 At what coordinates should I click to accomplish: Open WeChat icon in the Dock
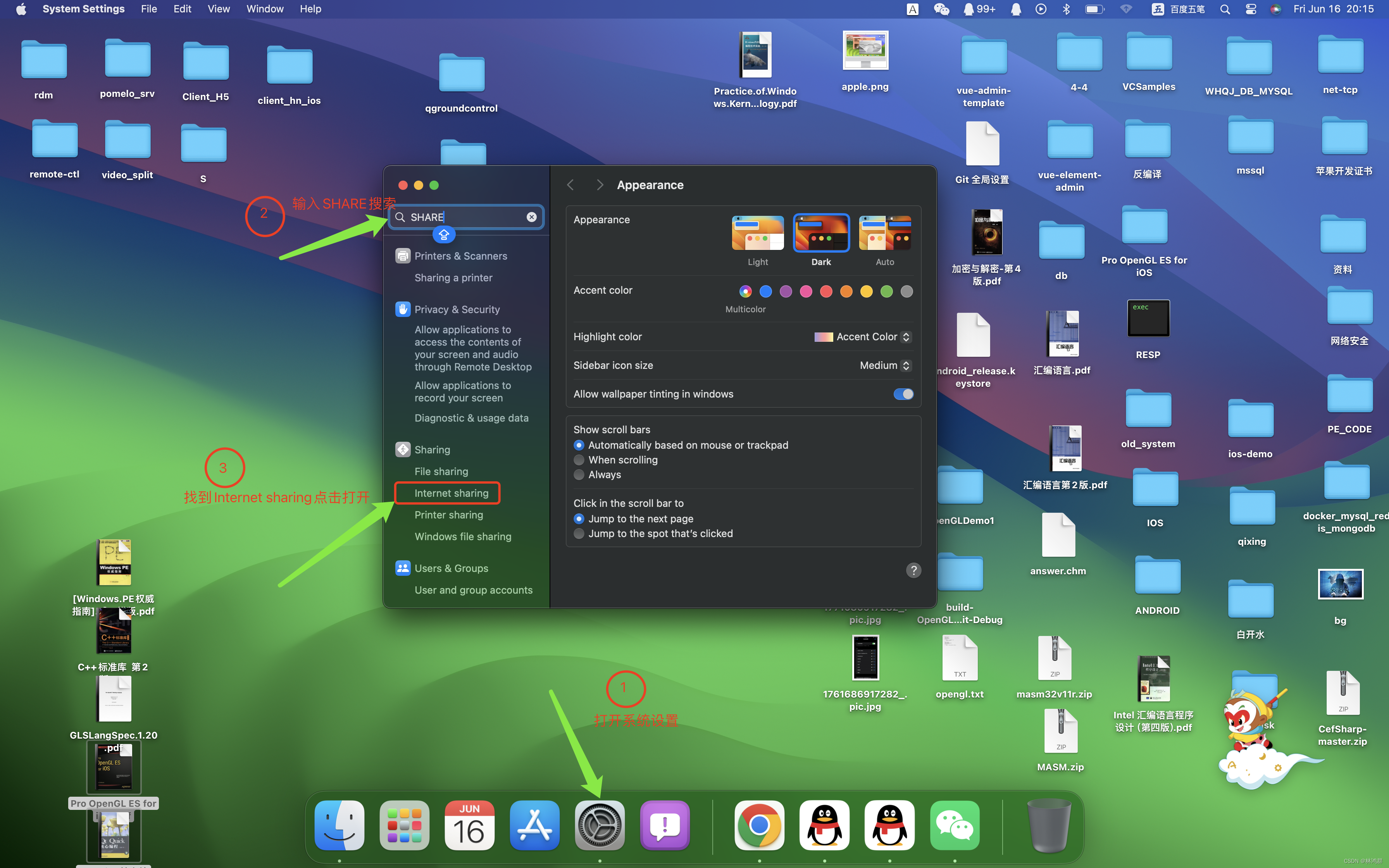(x=955, y=825)
